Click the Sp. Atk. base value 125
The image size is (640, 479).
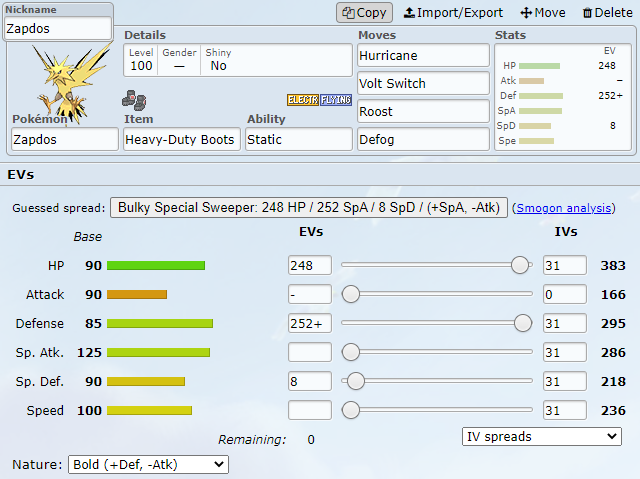pos(89,353)
